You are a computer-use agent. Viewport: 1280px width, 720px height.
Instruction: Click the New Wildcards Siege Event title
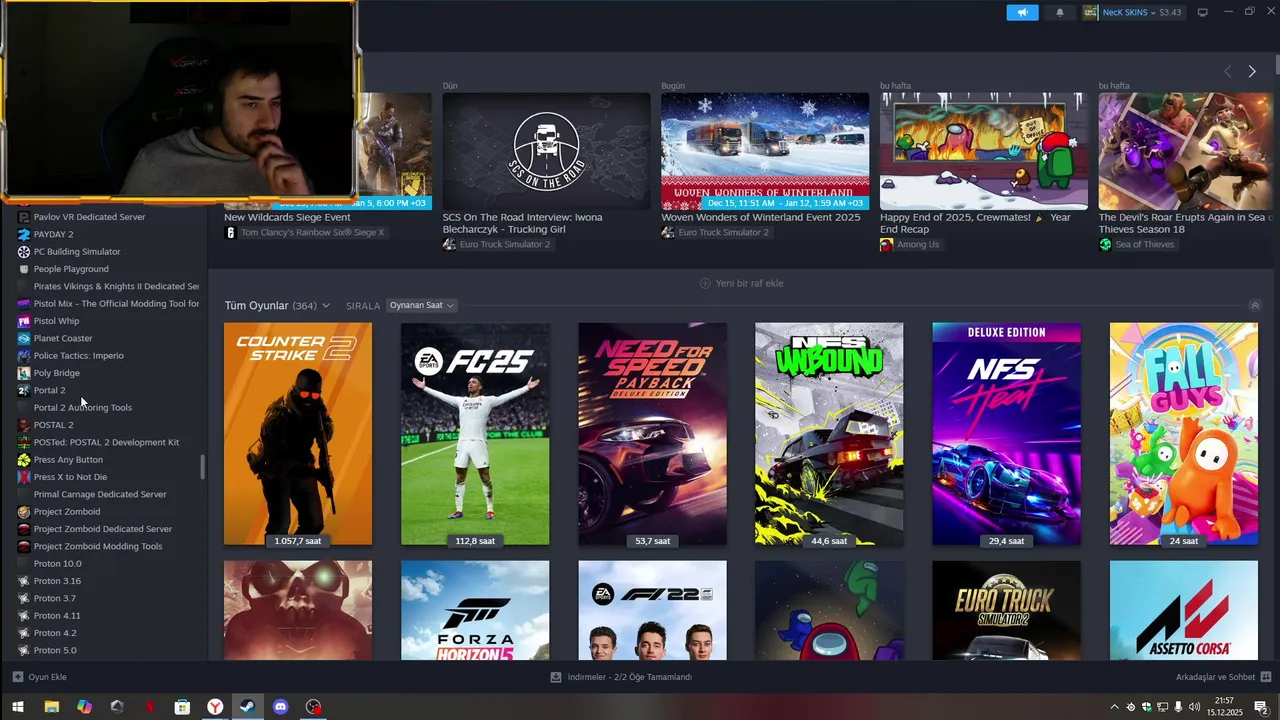(287, 217)
